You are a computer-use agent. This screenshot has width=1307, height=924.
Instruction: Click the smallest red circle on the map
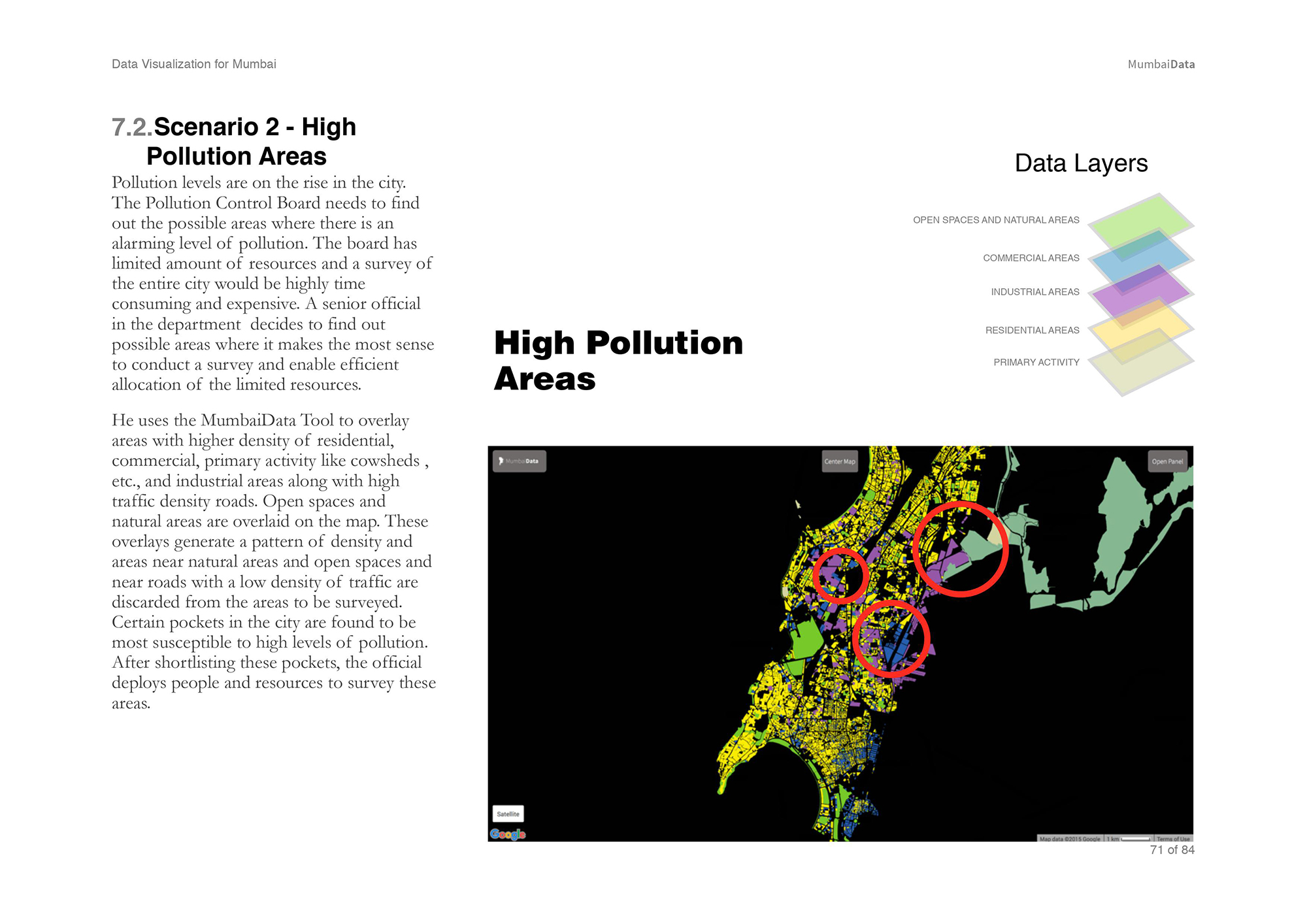841,575
